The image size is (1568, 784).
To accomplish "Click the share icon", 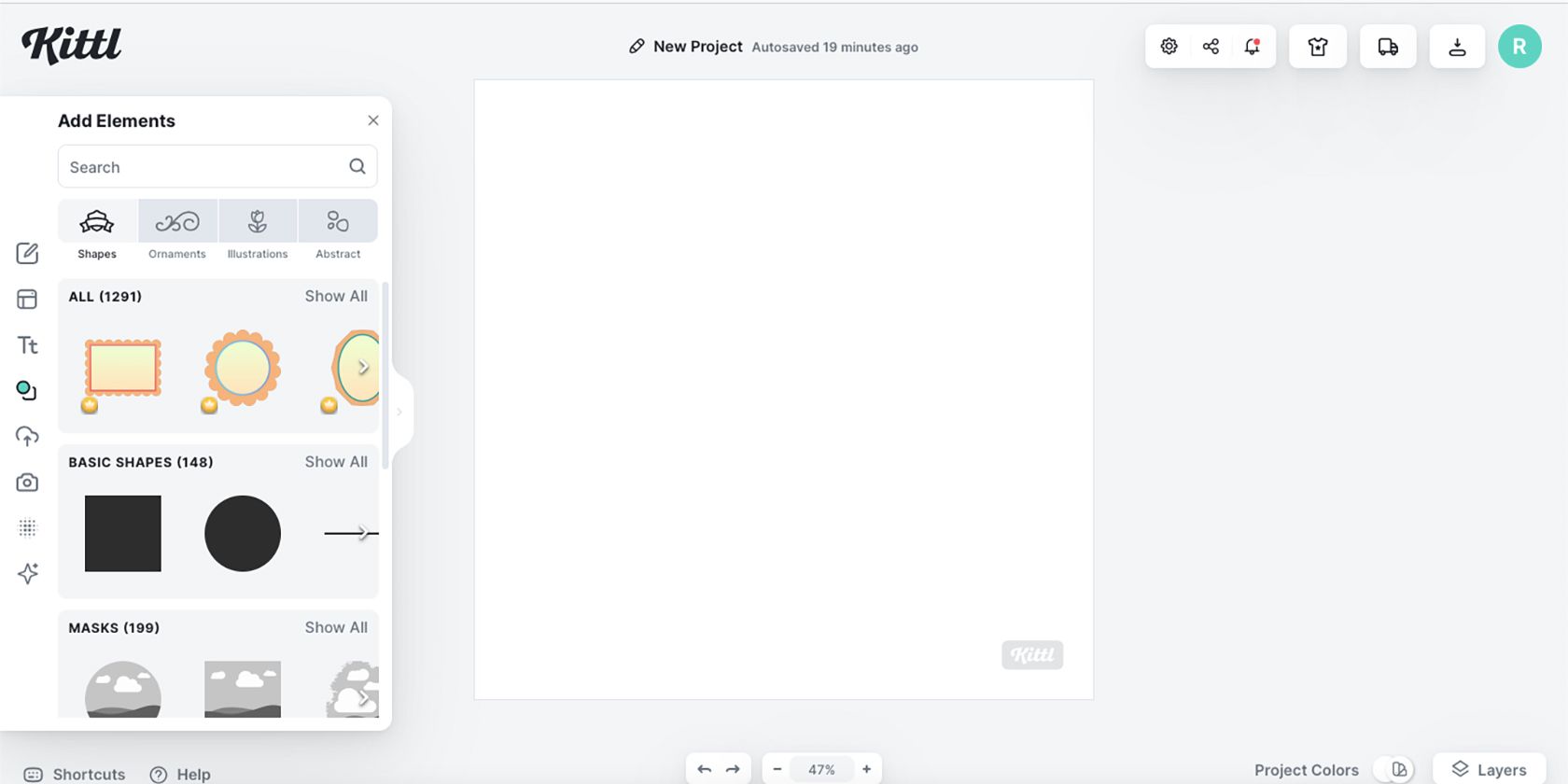I will point(1211,46).
